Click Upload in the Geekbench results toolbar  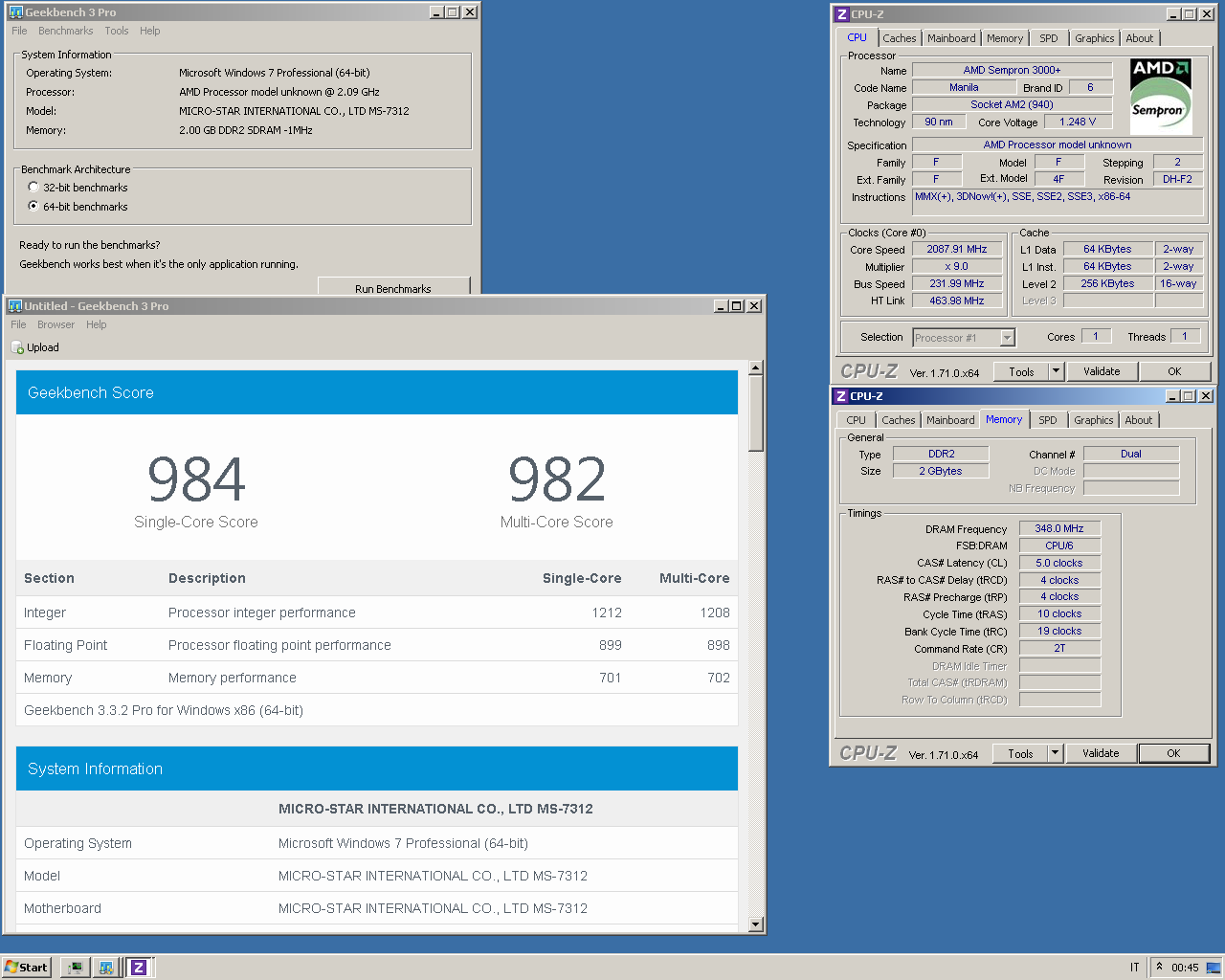[x=35, y=347]
